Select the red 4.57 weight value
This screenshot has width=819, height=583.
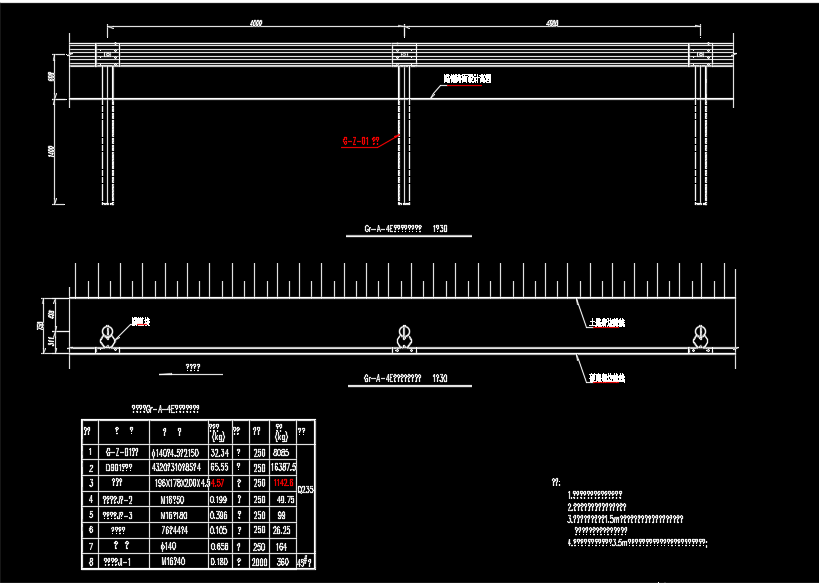pyautogui.click(x=217, y=484)
